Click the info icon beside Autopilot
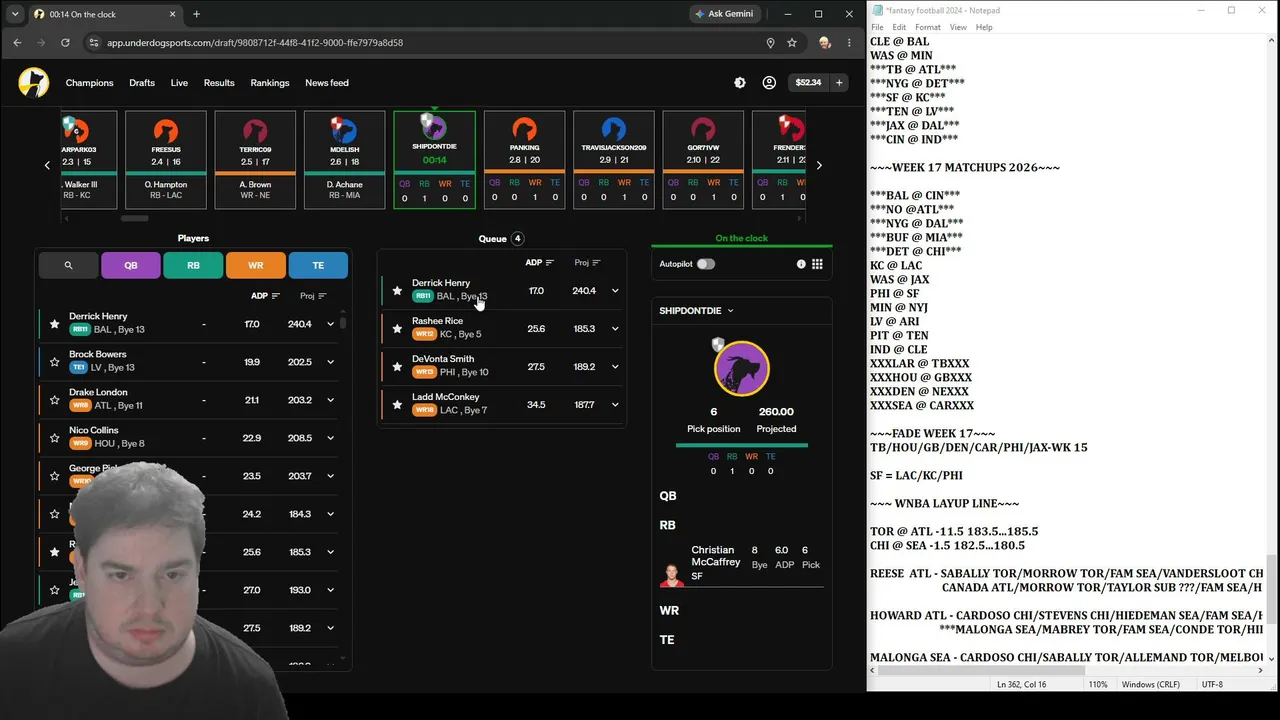Image resolution: width=1280 pixels, height=720 pixels. (x=801, y=264)
